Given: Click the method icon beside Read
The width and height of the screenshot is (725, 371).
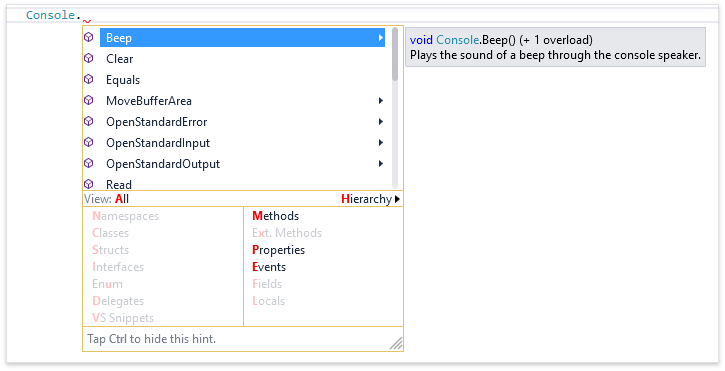Looking at the screenshot, I should coord(89,184).
